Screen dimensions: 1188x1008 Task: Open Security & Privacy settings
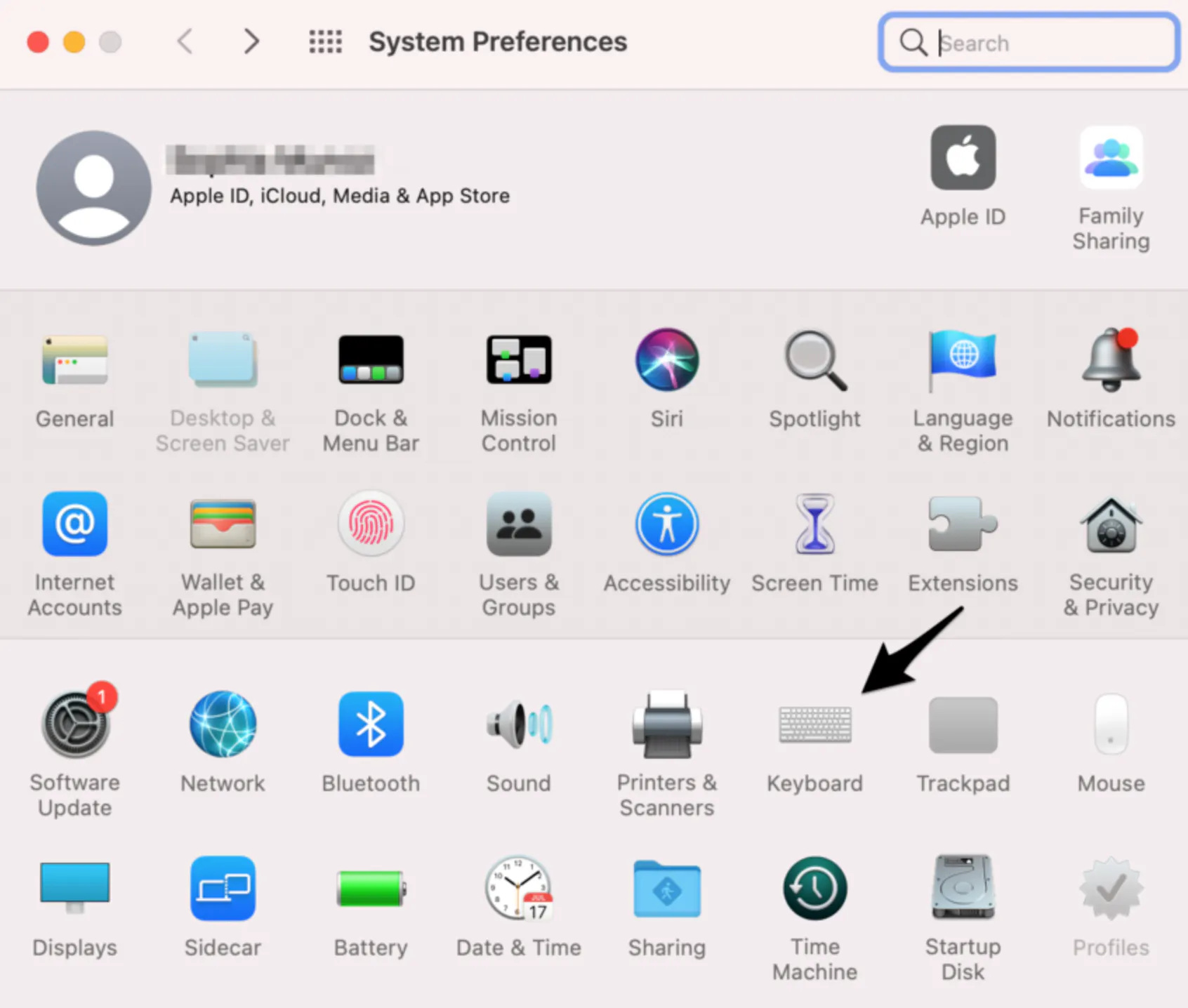[x=1111, y=524]
